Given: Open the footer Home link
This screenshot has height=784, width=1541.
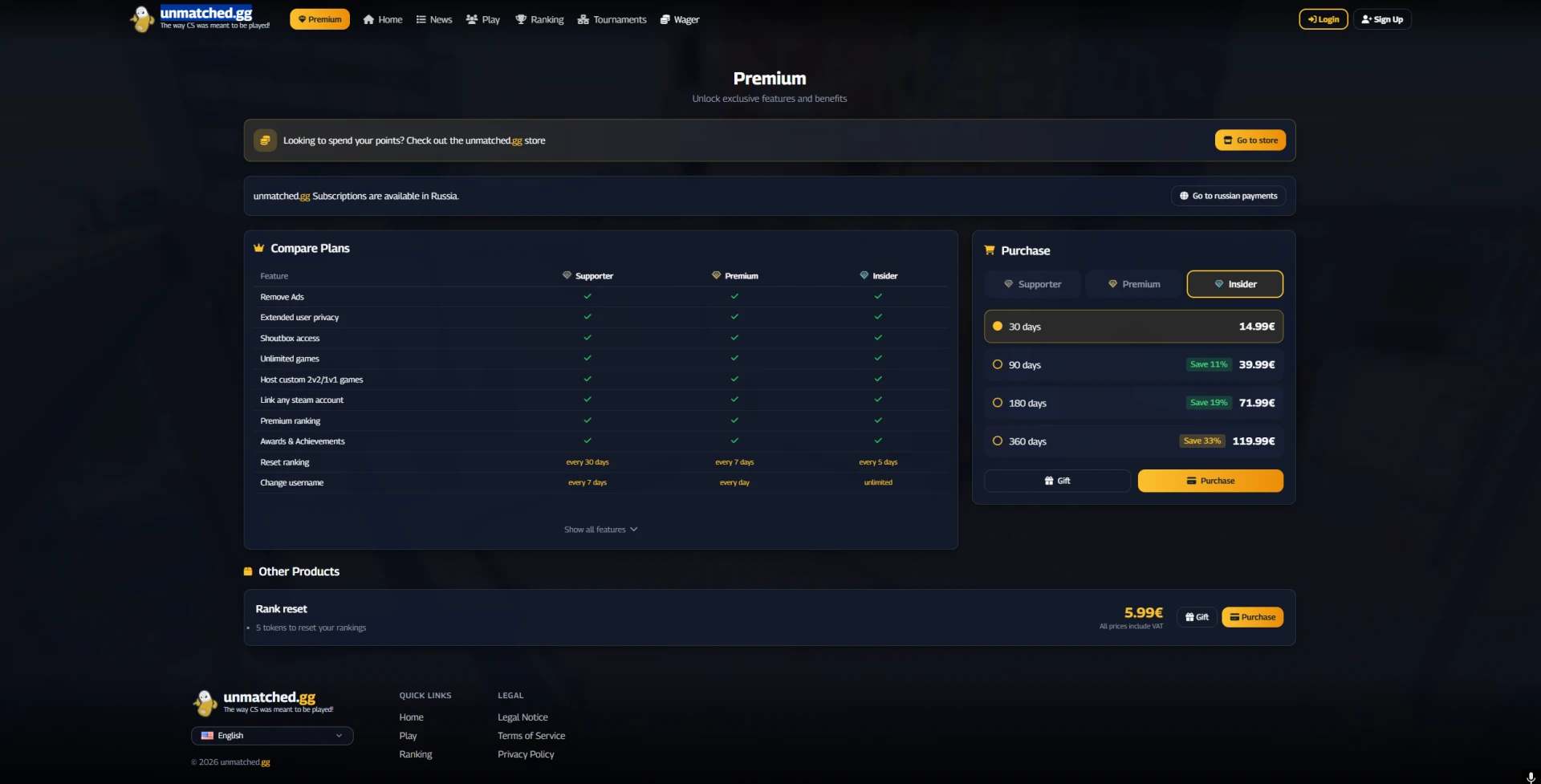Looking at the screenshot, I should (411, 717).
